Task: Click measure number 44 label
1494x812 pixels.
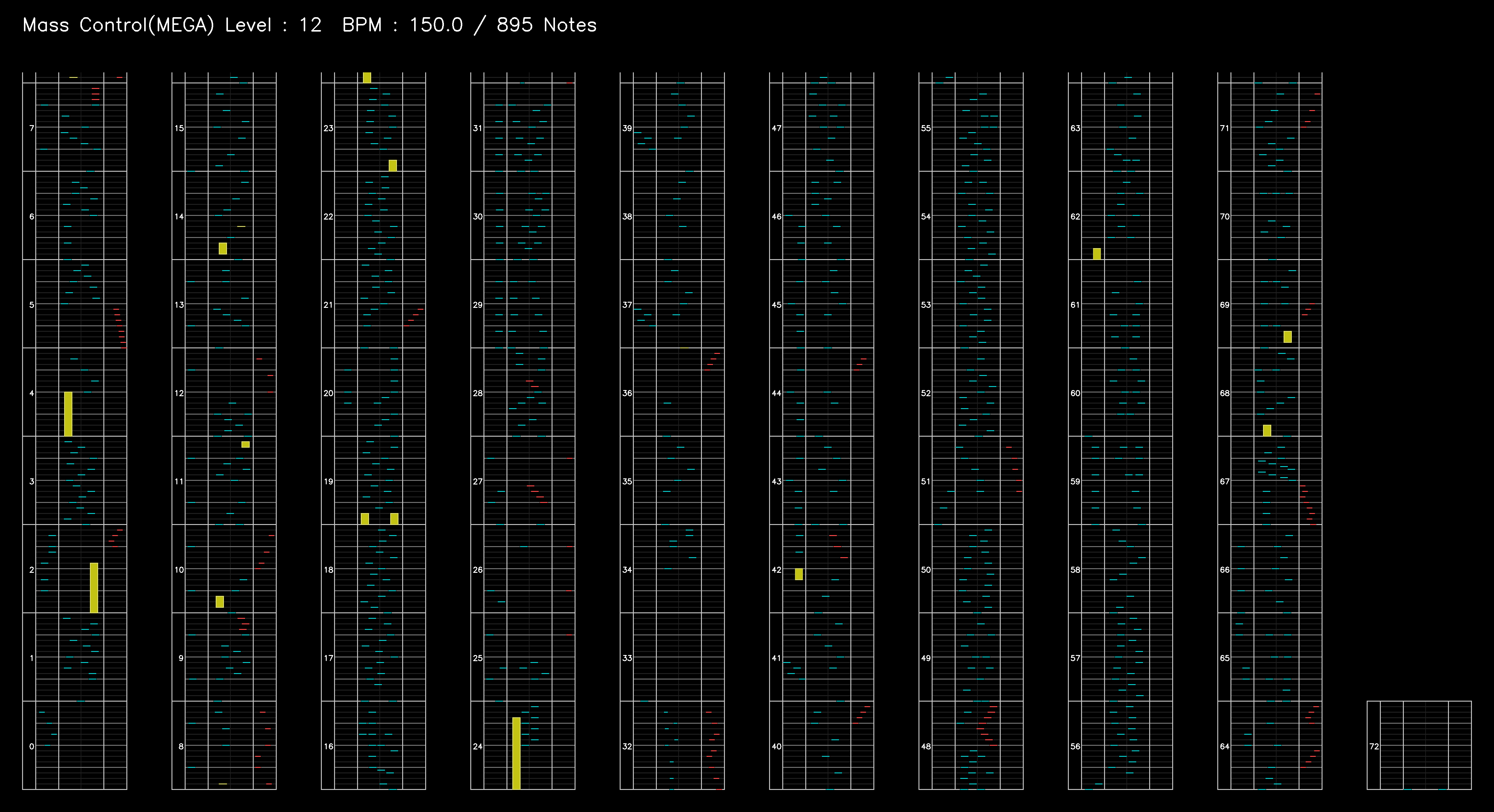Action: point(776,393)
